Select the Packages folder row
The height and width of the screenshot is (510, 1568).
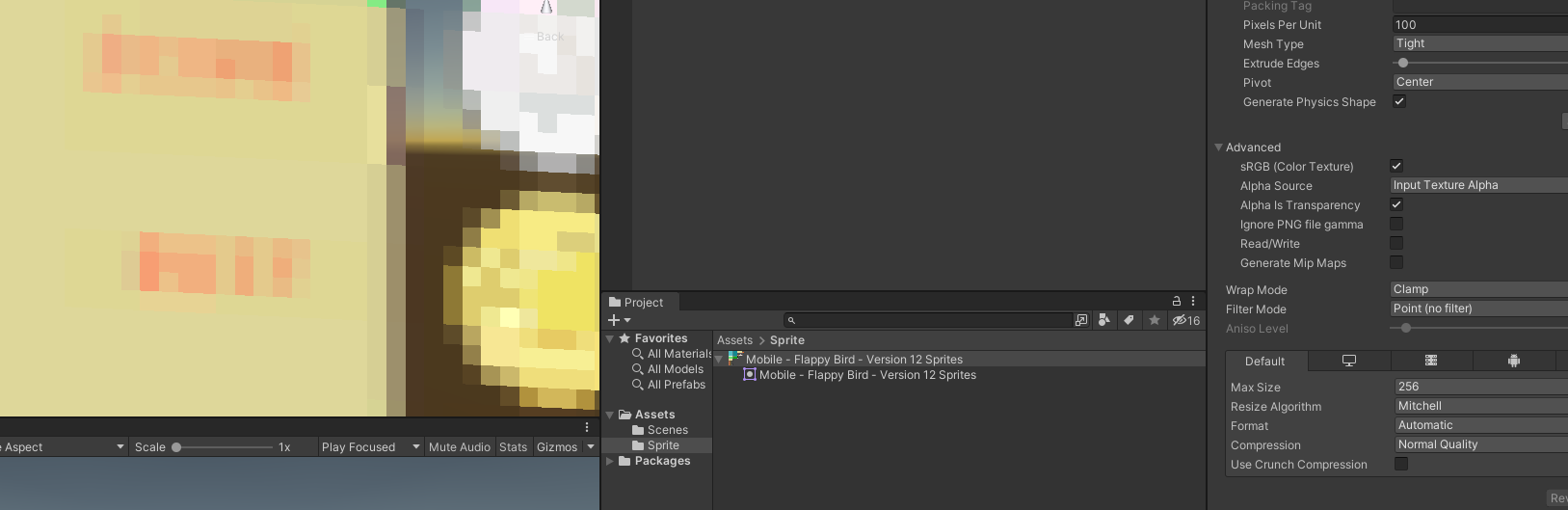pyautogui.click(x=658, y=461)
